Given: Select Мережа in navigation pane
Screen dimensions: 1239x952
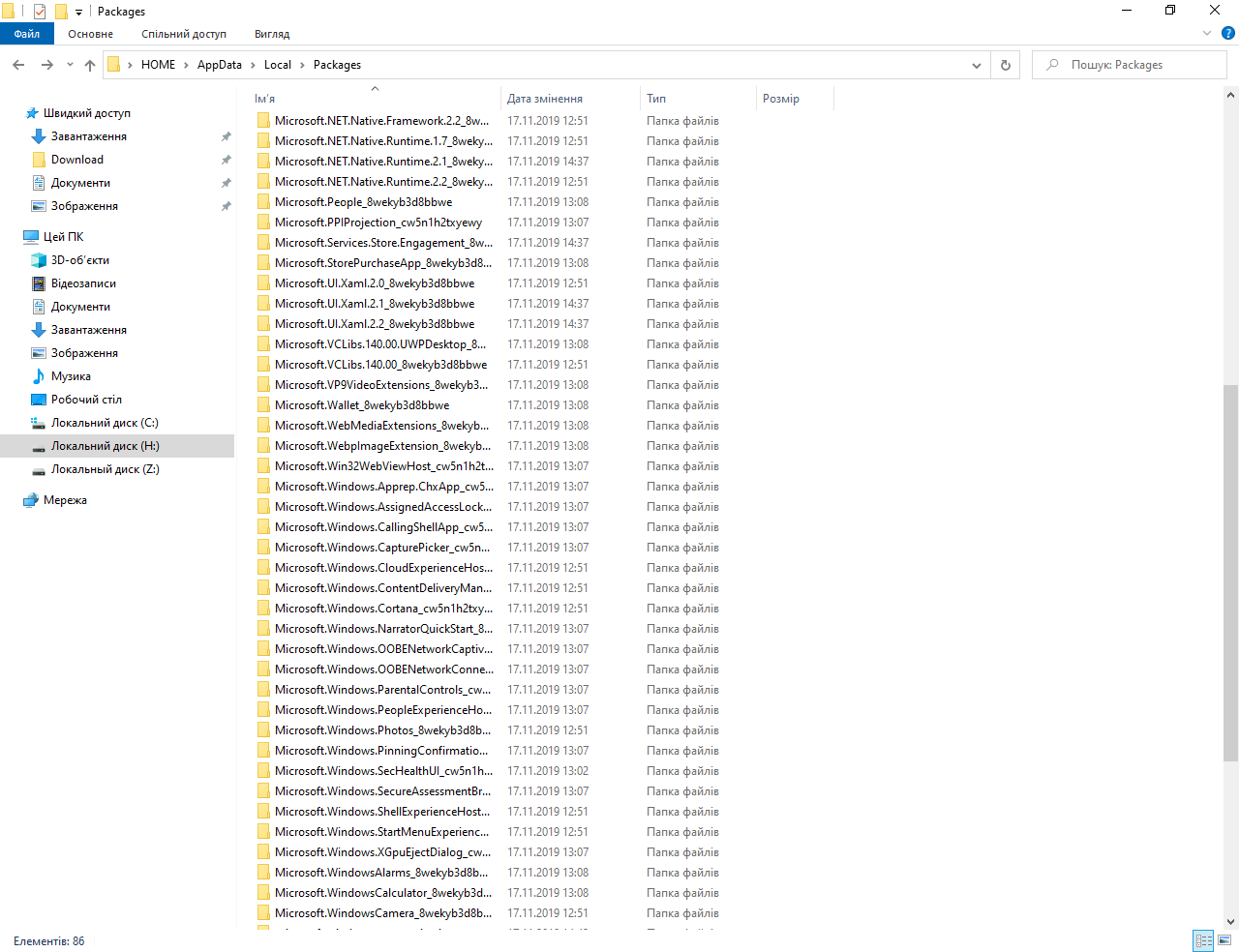Looking at the screenshot, I should pos(65,500).
